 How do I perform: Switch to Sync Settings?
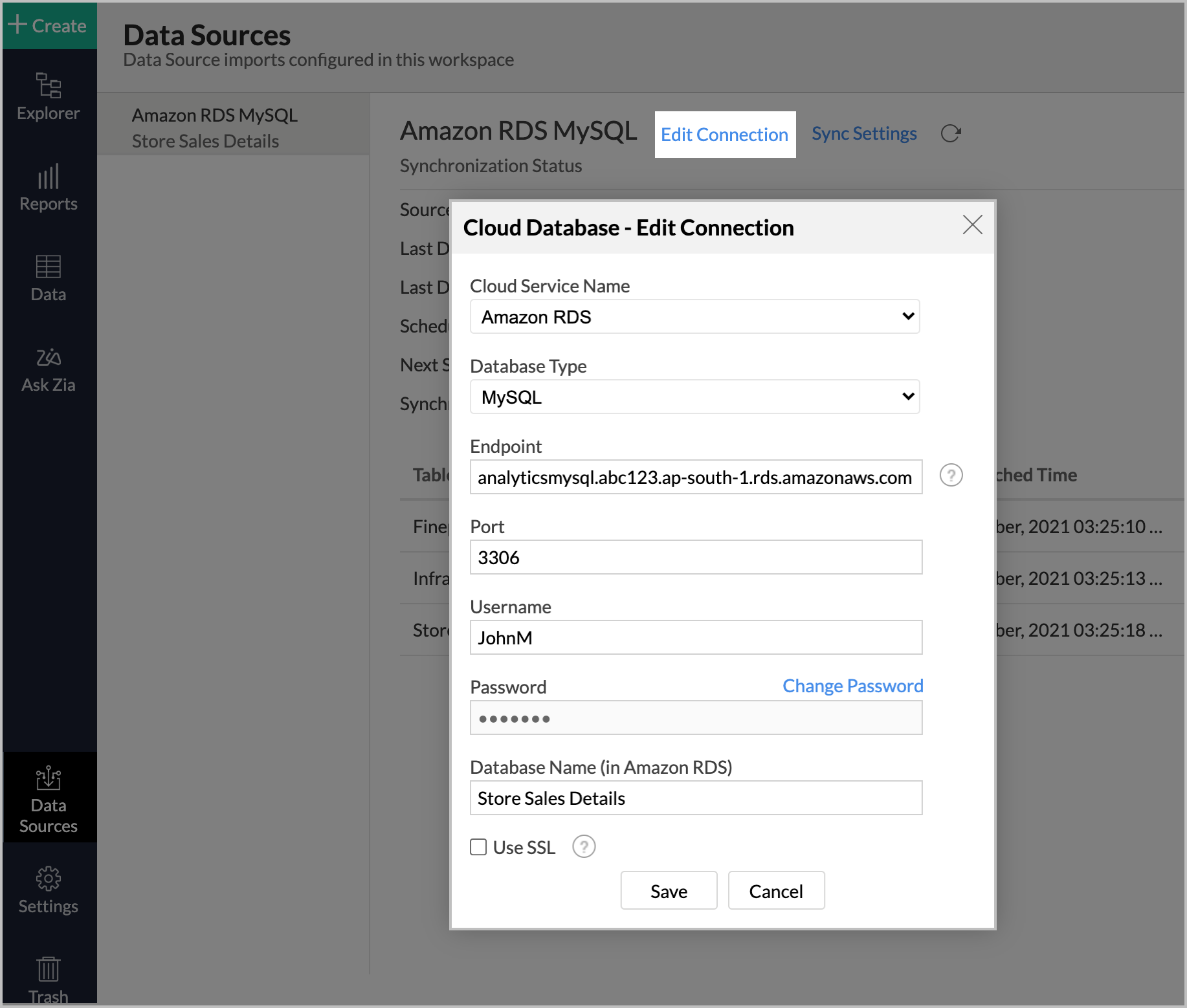click(x=864, y=133)
